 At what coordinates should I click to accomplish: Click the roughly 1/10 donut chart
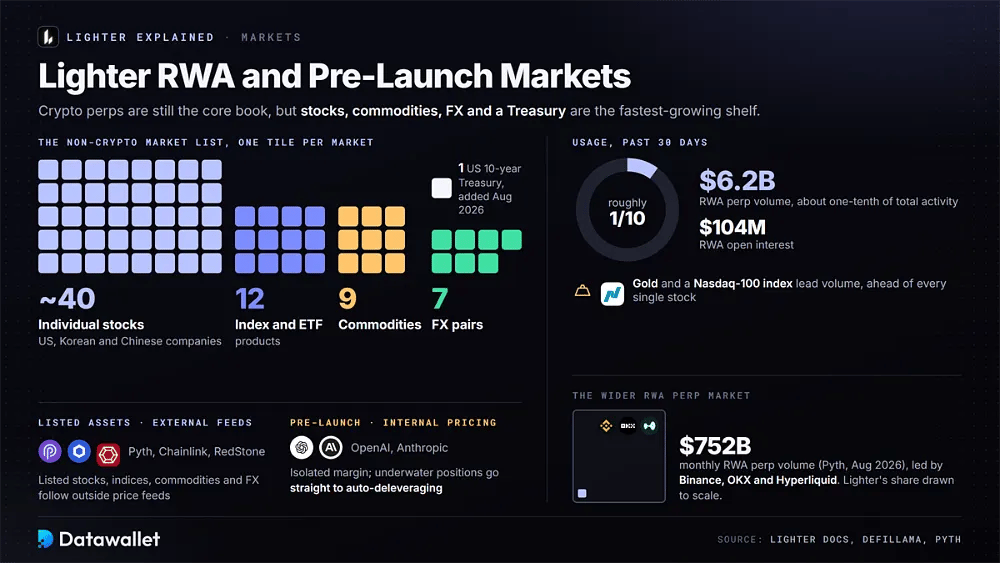tap(627, 210)
